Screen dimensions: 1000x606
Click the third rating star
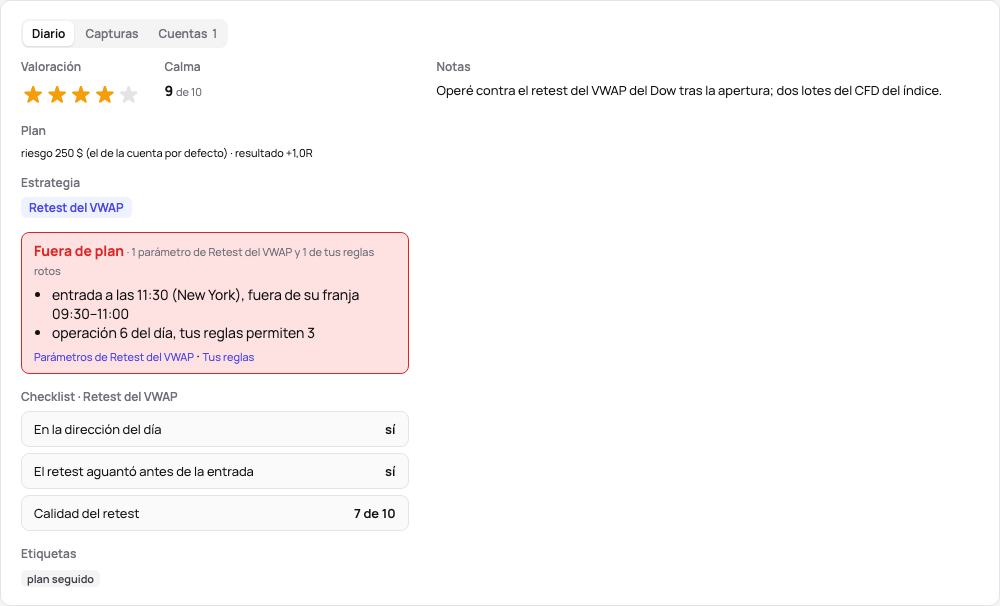tap(81, 95)
